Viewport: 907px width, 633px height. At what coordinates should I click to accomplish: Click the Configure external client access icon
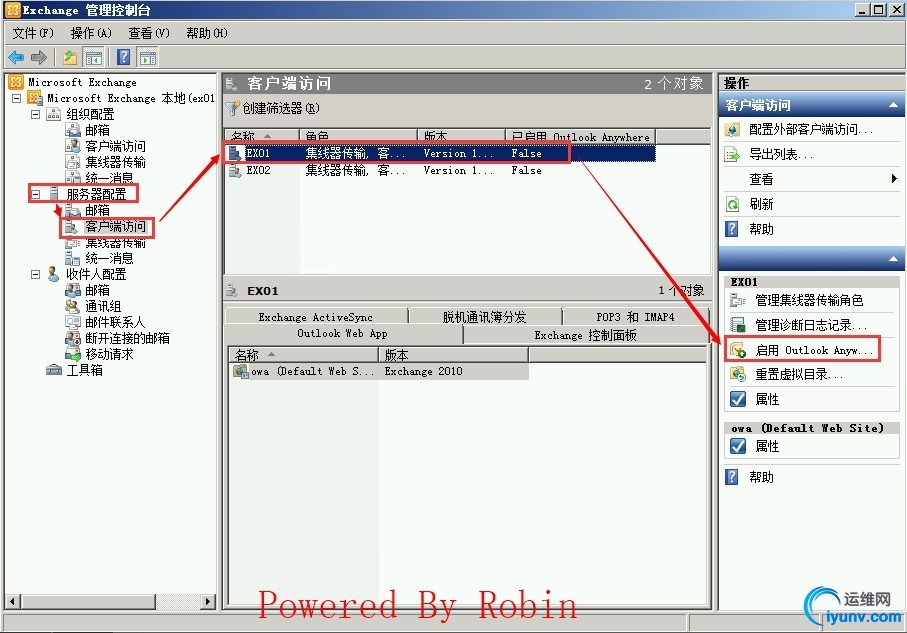point(732,130)
